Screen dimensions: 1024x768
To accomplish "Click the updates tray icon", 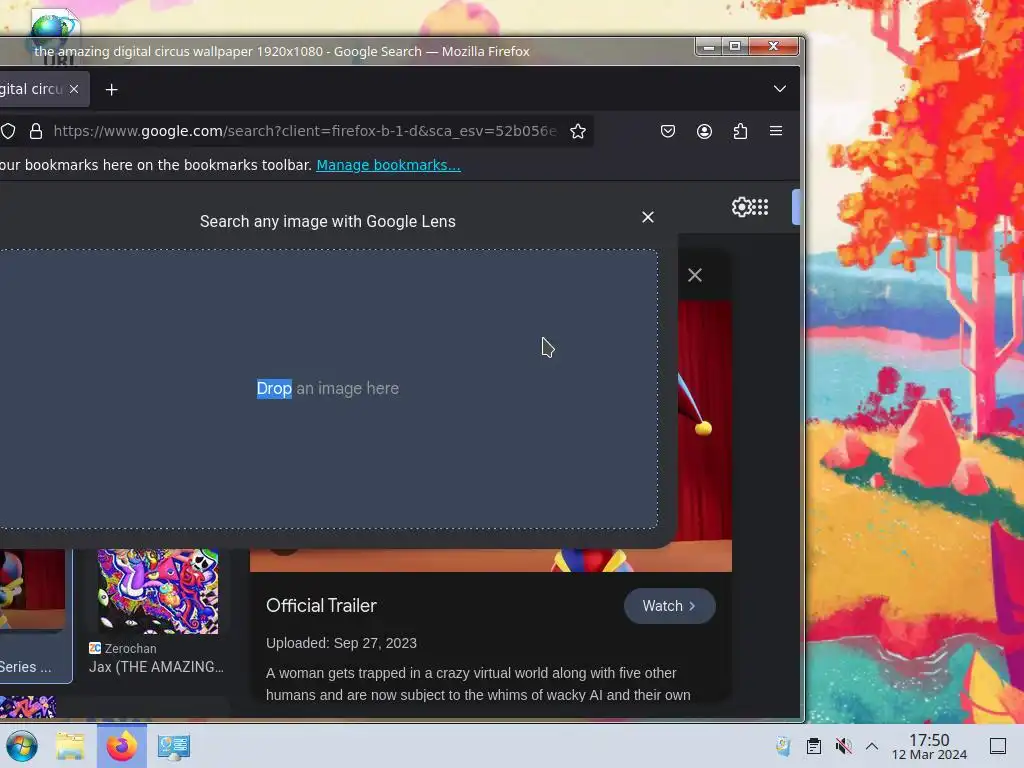I will point(782,746).
